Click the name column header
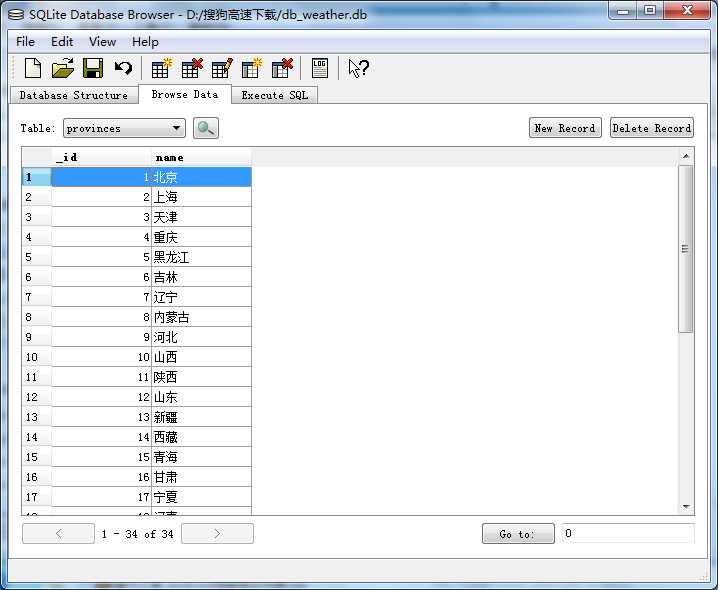 pyautogui.click(x=201, y=158)
